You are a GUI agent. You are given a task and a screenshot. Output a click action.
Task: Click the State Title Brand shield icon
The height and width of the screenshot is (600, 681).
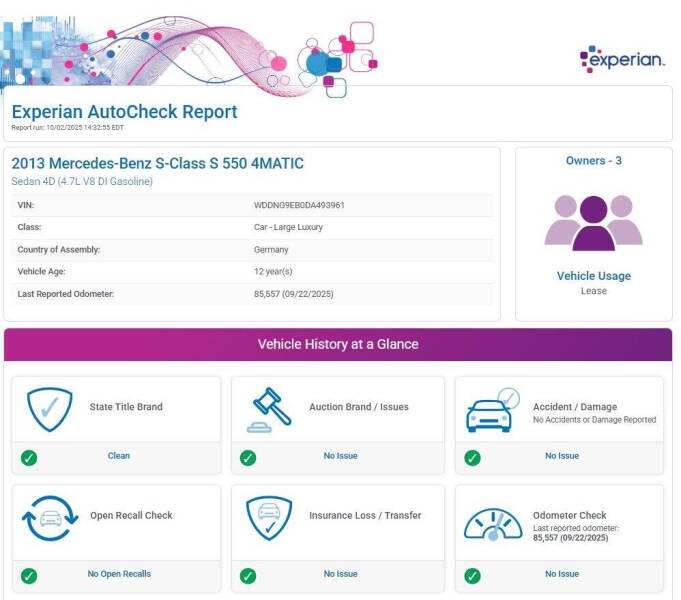[49, 409]
